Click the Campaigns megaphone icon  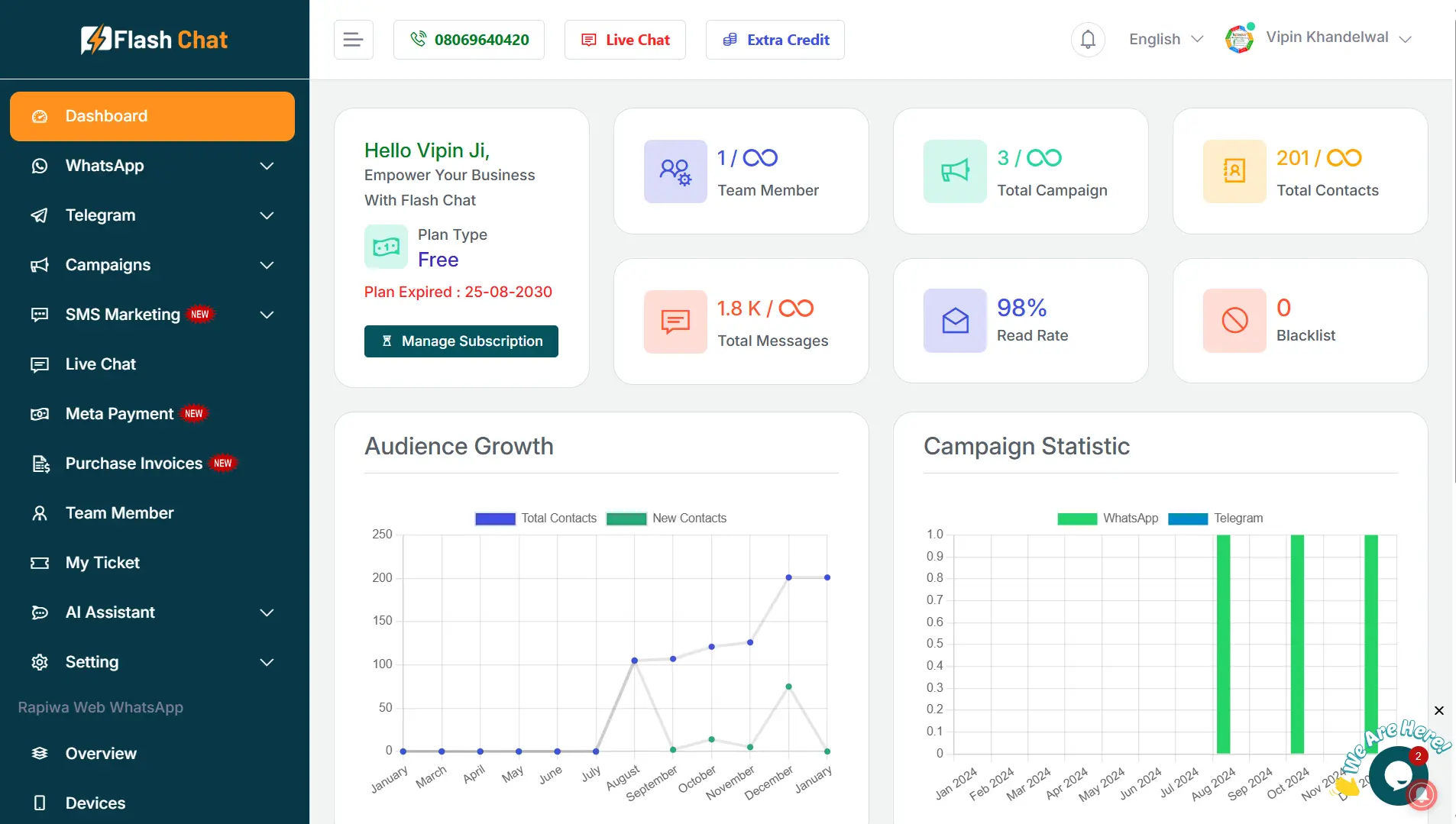(x=39, y=265)
